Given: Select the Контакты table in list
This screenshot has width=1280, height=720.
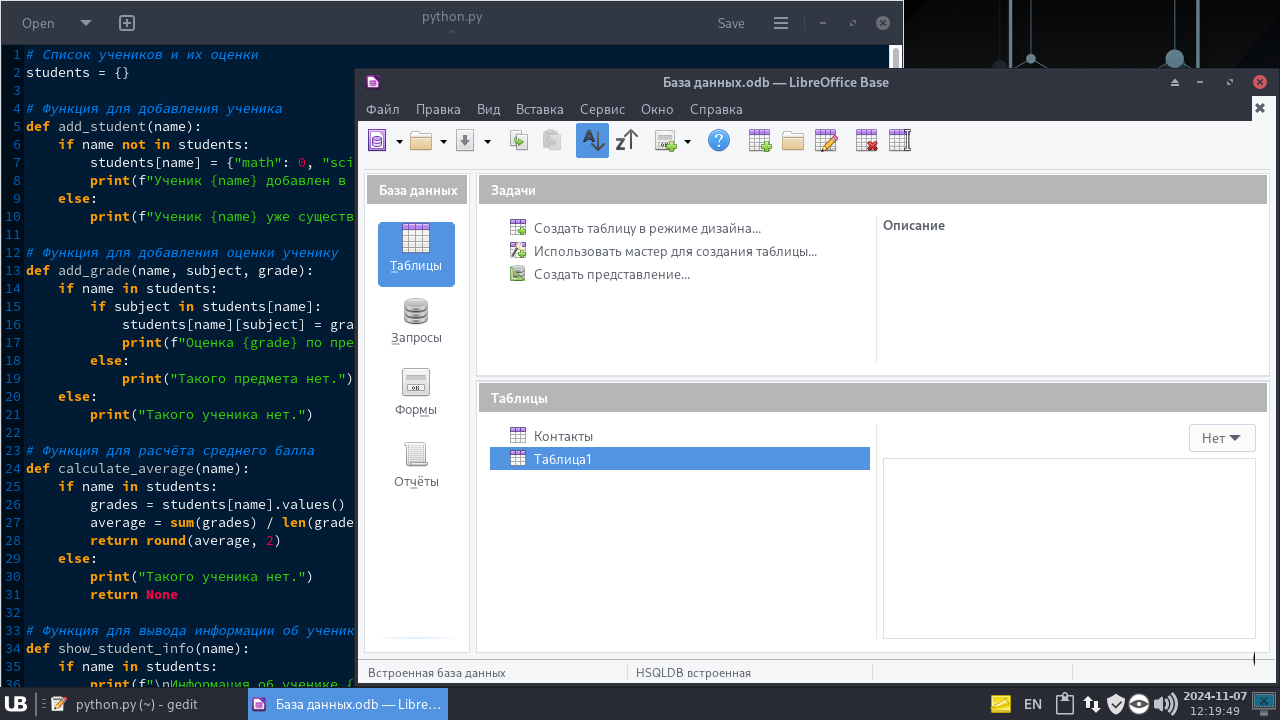Looking at the screenshot, I should click(563, 436).
